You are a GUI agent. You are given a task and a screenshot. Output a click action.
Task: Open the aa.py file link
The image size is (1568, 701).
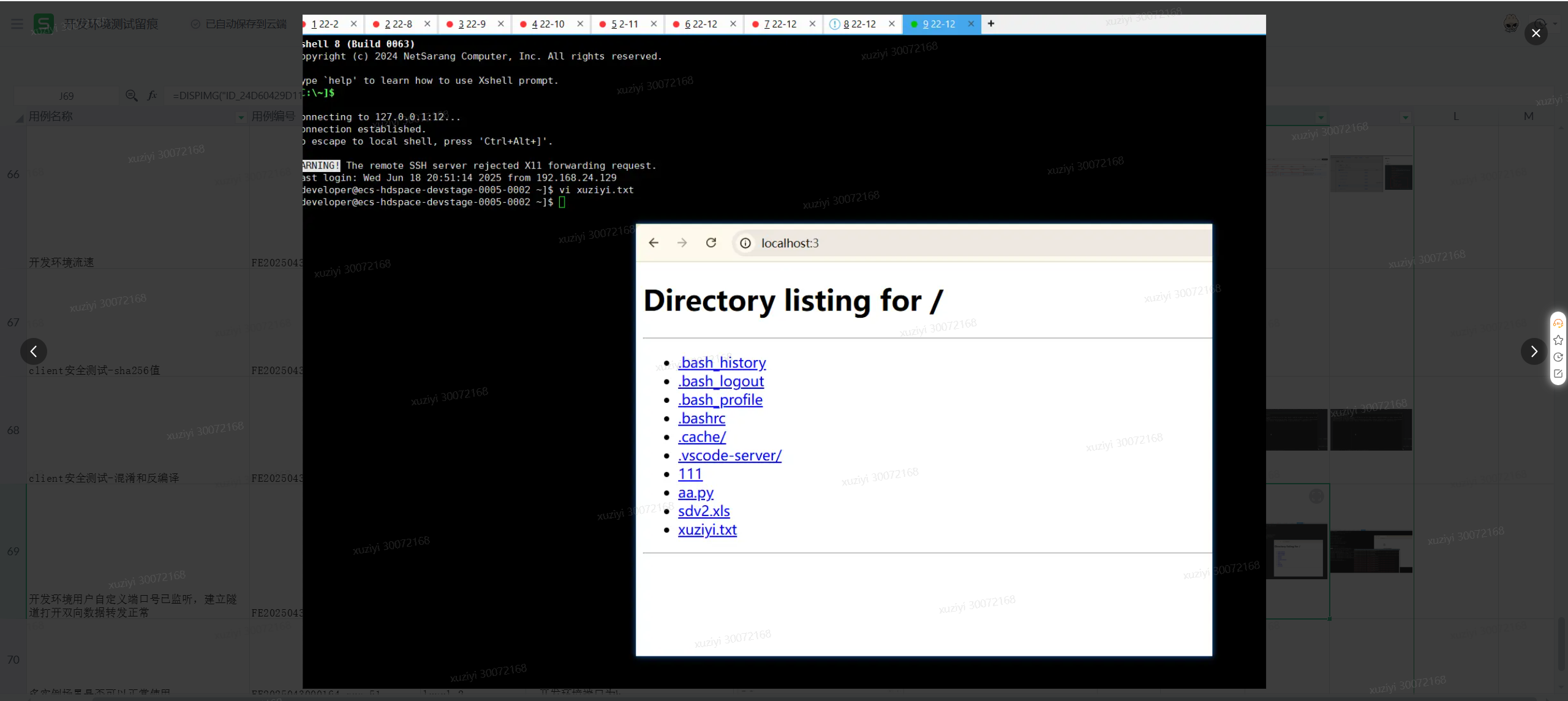tap(695, 492)
